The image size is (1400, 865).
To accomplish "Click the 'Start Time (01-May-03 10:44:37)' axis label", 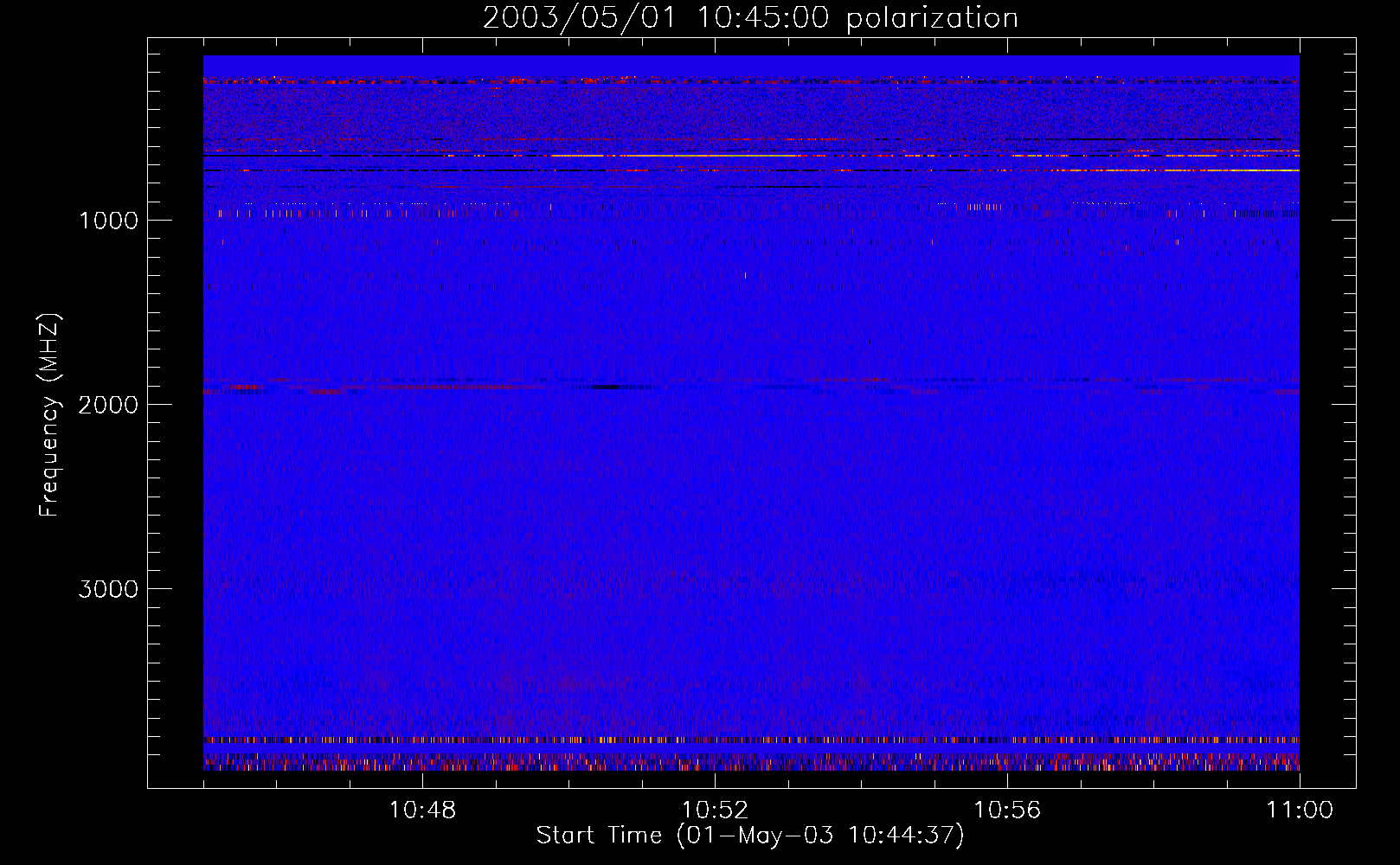I will point(749,836).
